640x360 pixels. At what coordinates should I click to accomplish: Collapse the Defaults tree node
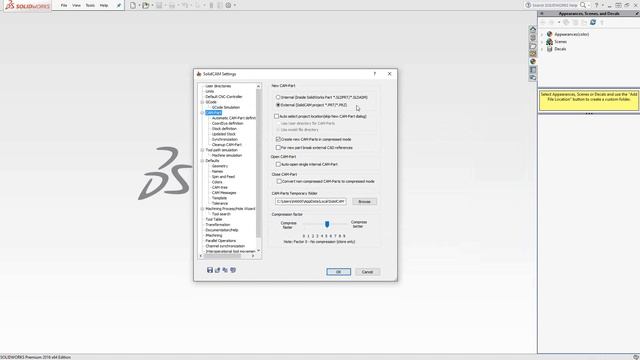point(202,161)
